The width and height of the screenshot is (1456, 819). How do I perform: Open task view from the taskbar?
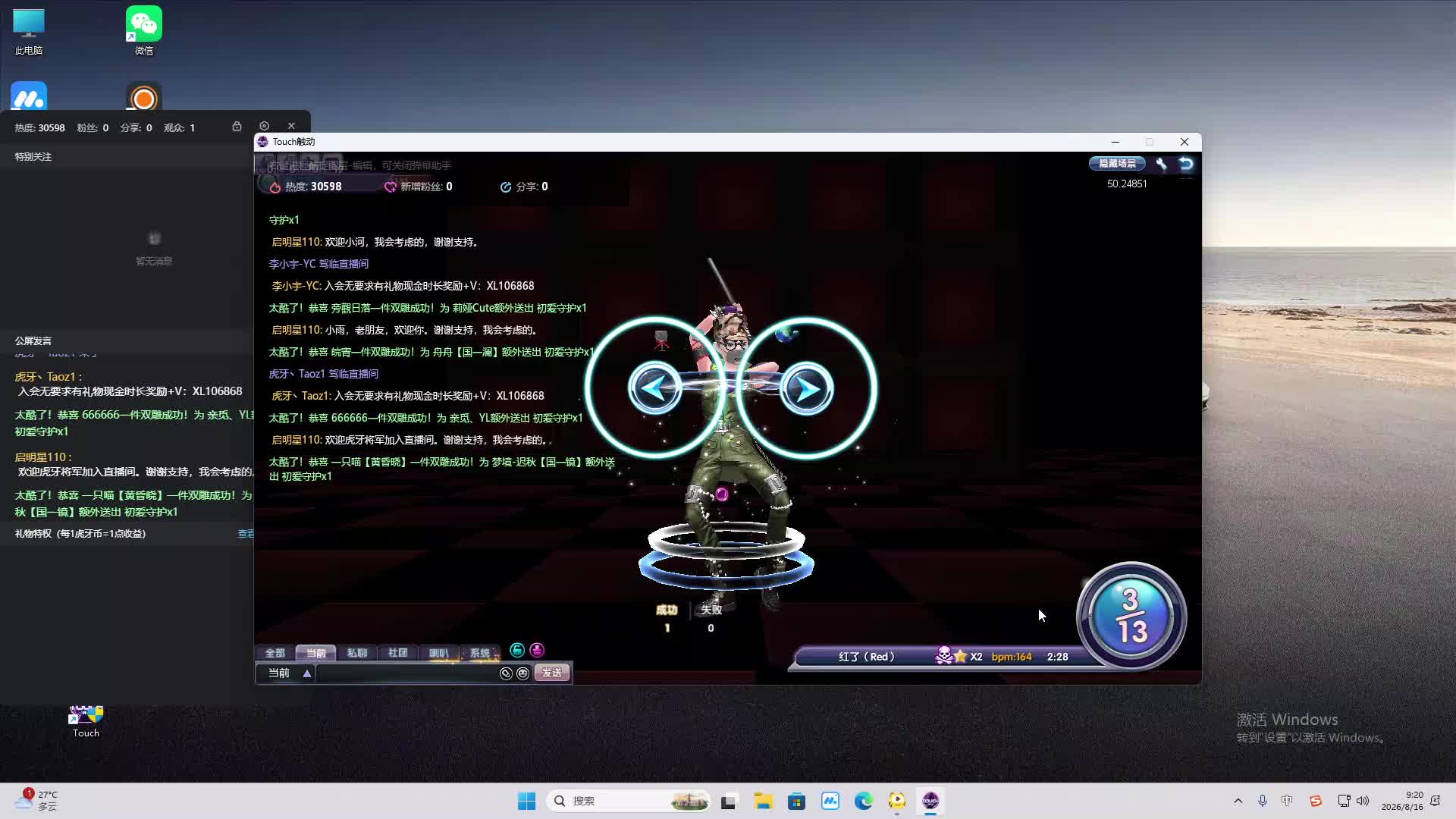pos(729,801)
